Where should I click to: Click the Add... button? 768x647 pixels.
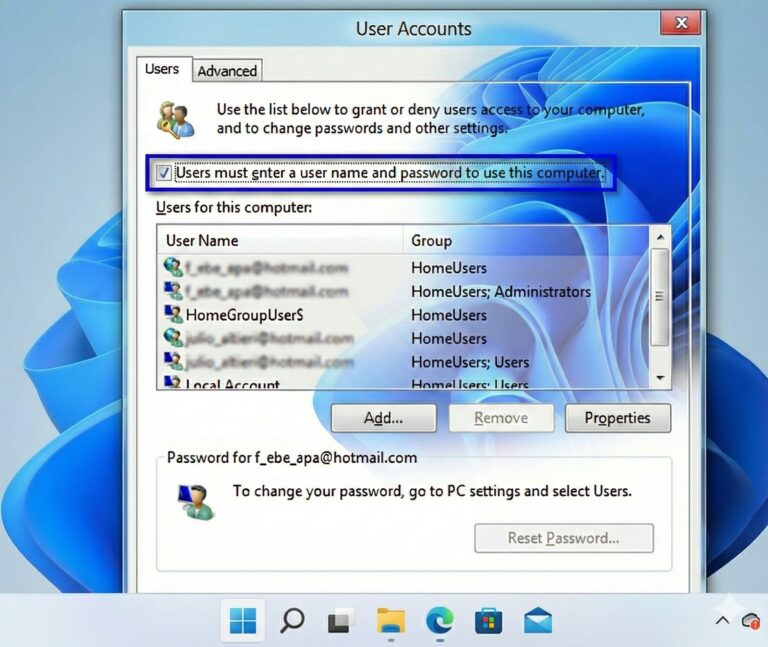tap(384, 418)
